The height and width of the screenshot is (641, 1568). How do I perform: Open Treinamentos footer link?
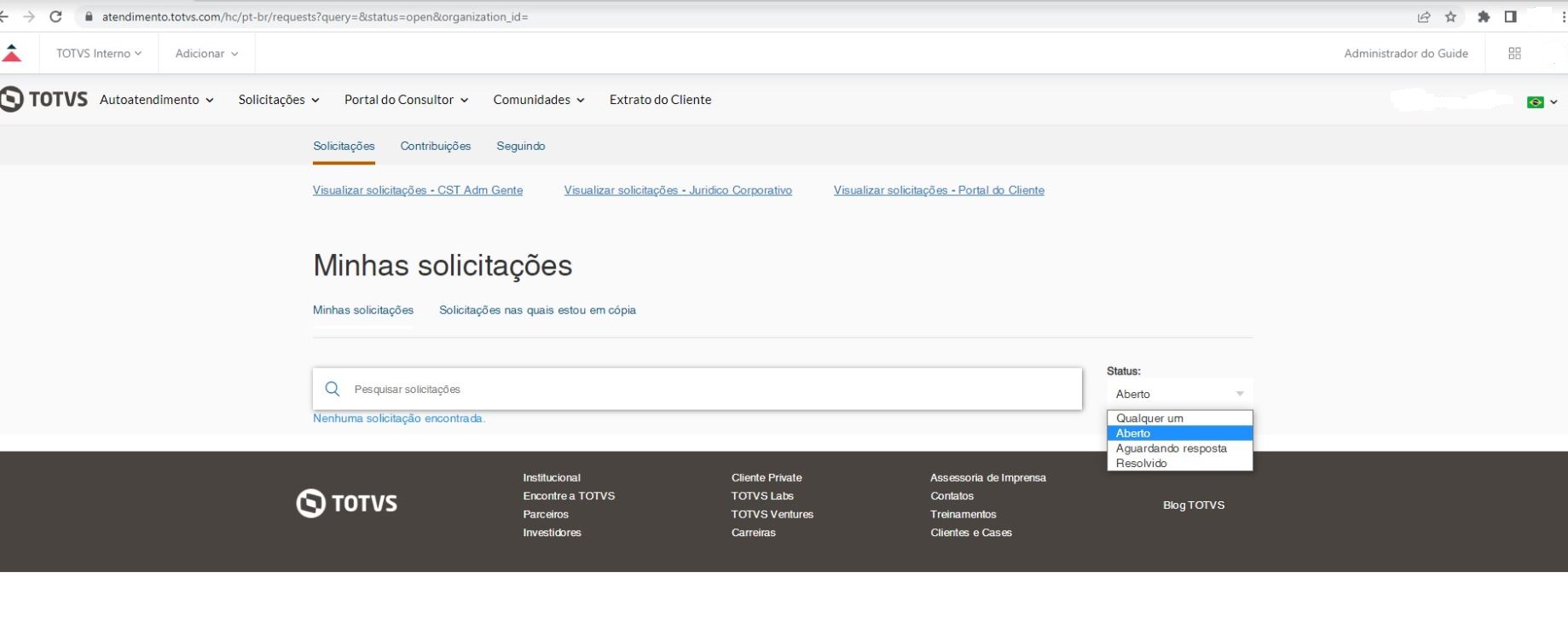[963, 515]
